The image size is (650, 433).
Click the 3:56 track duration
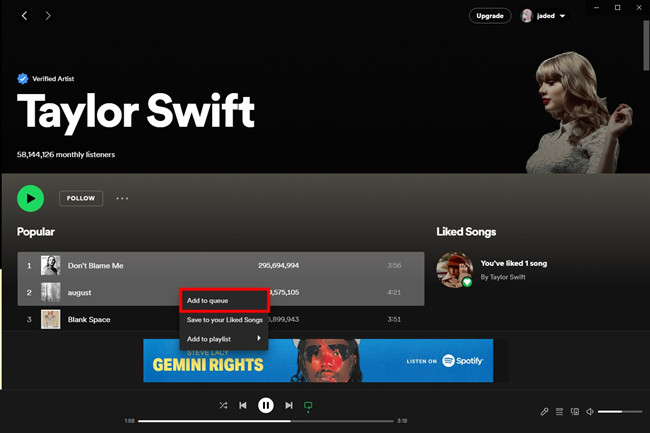point(394,265)
